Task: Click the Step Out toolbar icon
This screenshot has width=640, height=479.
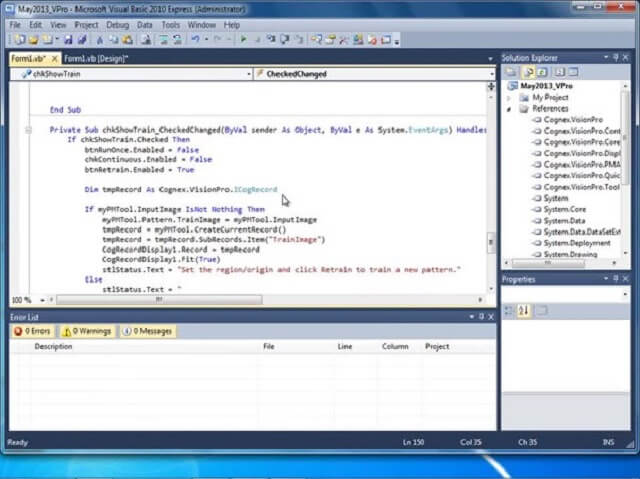Action: (299, 40)
